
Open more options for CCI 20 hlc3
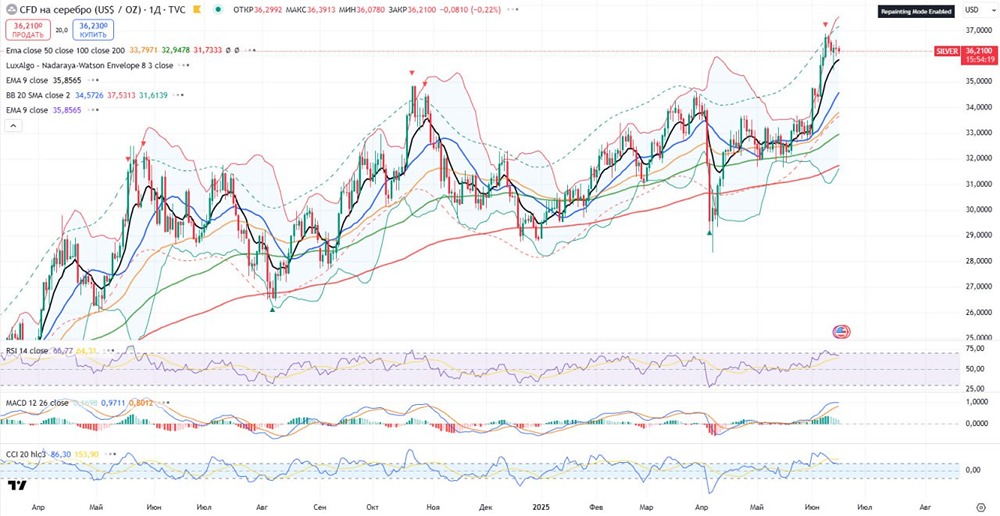pos(109,454)
